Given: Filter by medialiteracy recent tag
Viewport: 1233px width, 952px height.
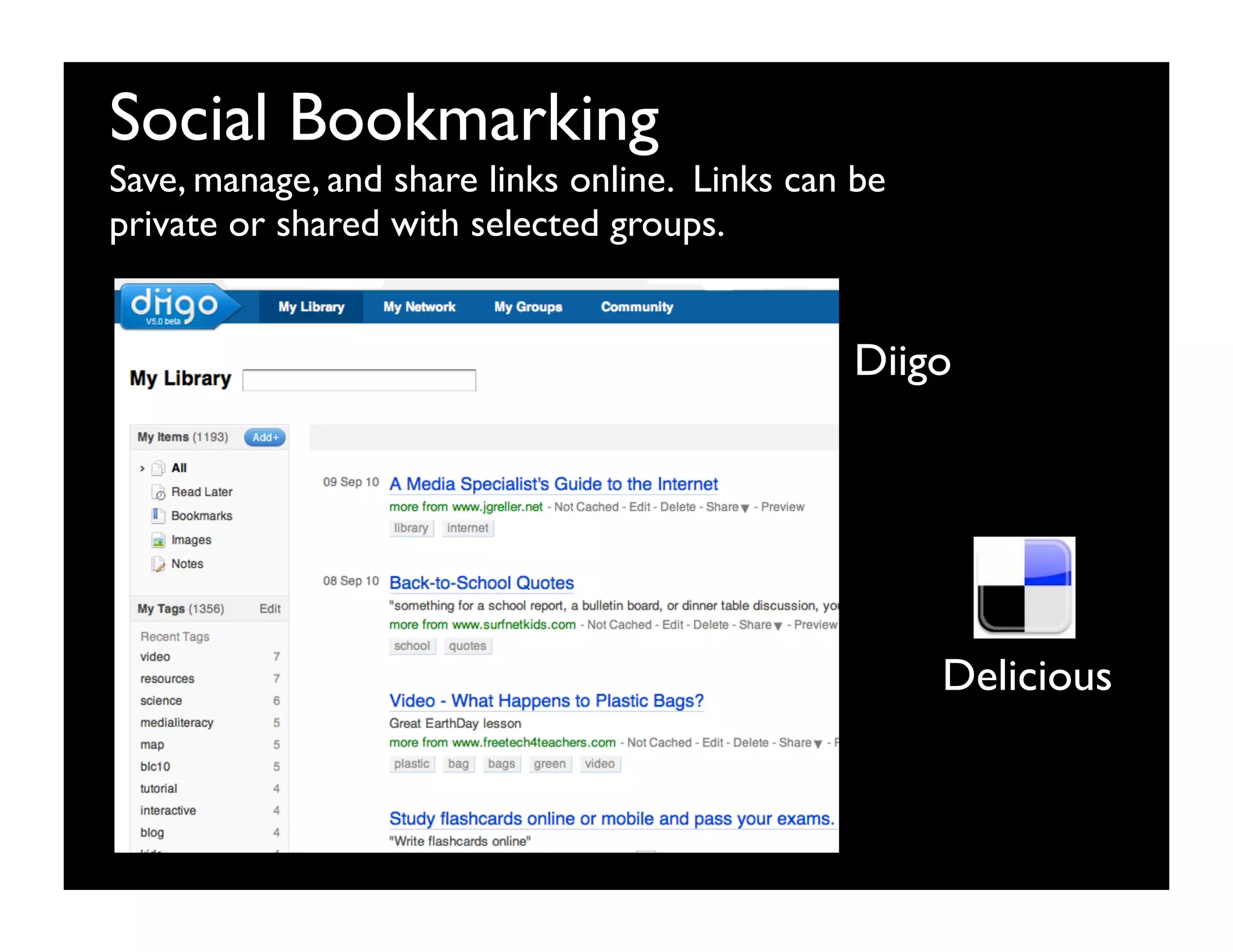Looking at the screenshot, I should [x=176, y=723].
